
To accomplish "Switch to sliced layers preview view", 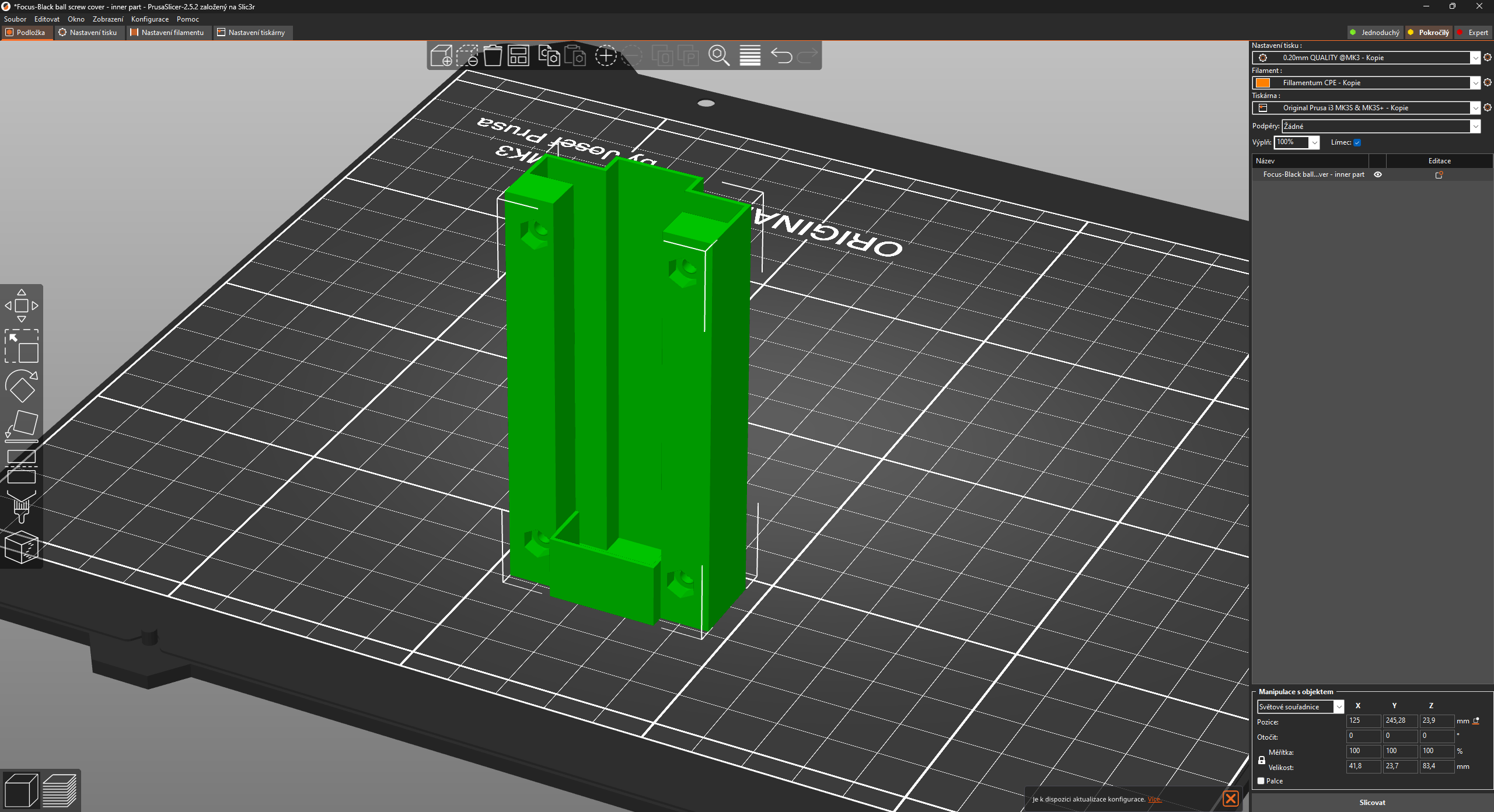I will 60,791.
